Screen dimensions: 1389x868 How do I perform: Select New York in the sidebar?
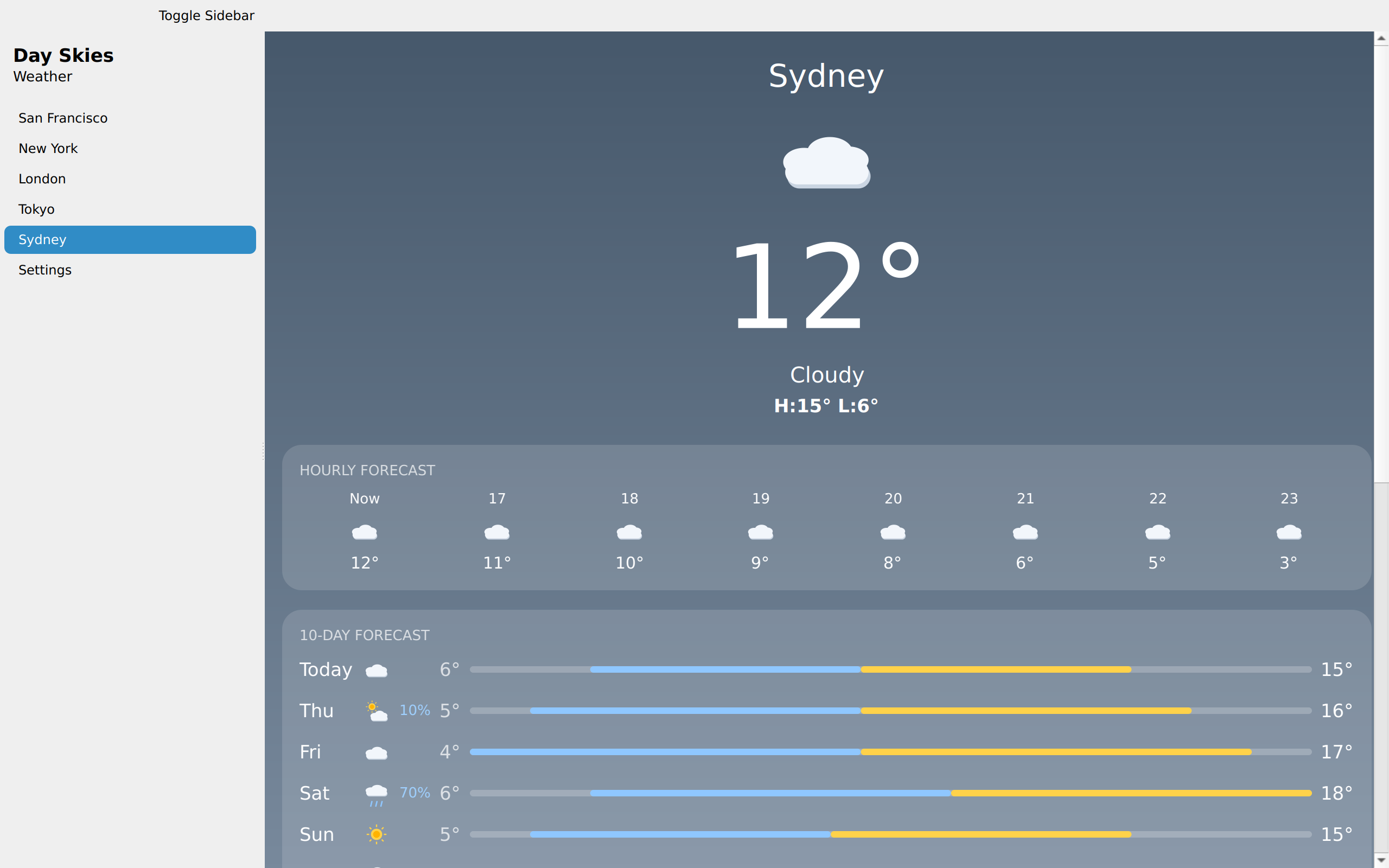pyautogui.click(x=130, y=149)
